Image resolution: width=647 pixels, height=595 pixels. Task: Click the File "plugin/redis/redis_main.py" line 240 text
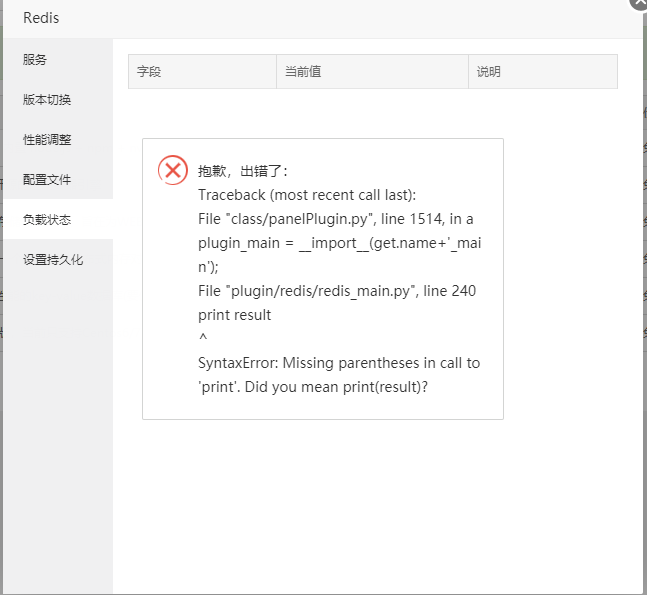[337, 291]
